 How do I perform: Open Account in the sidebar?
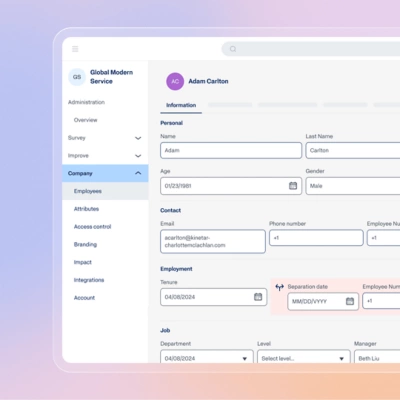pyautogui.click(x=84, y=298)
